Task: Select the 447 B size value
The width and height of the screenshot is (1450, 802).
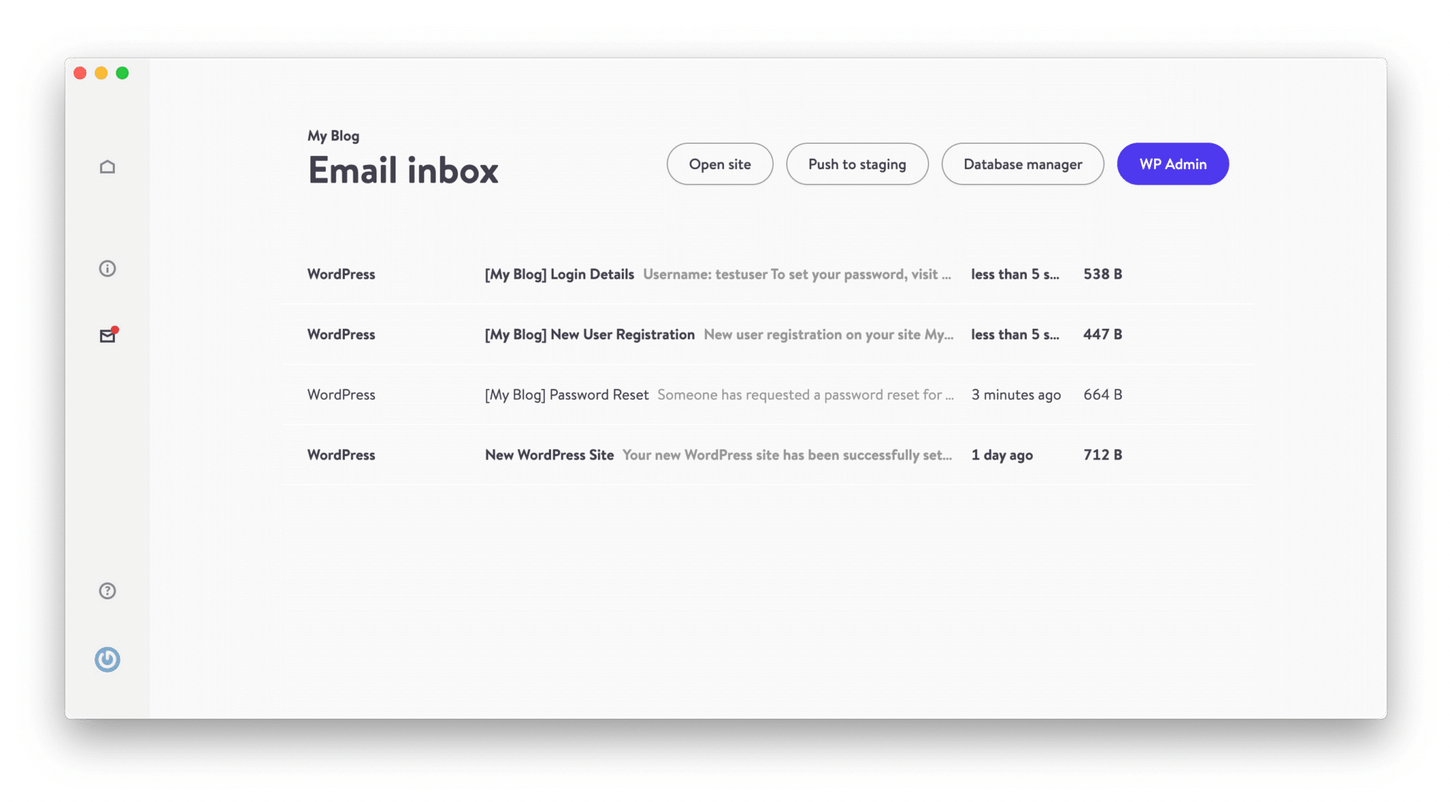Action: click(x=1103, y=334)
